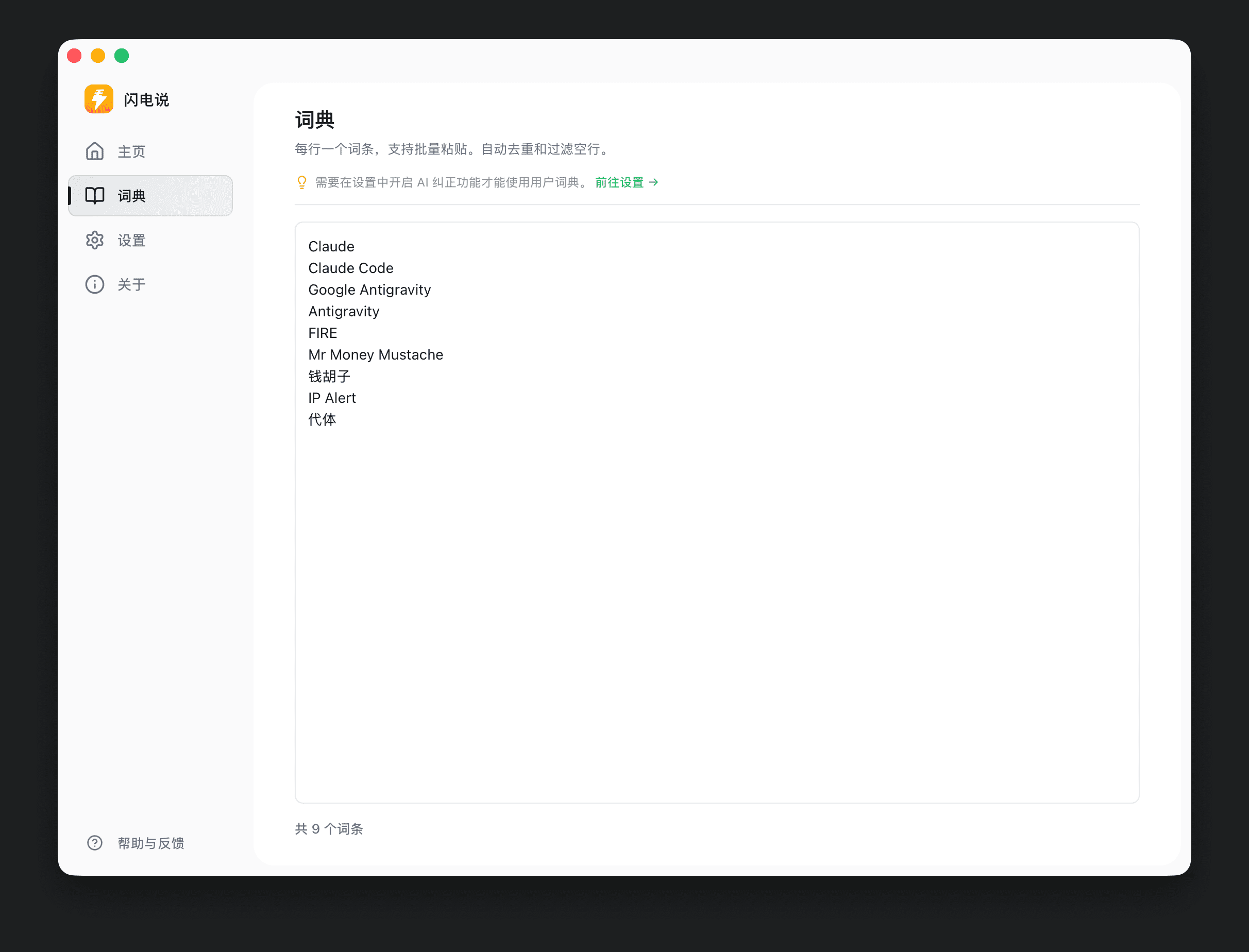Viewport: 1249px width, 952px height.
Task: Click the 闪电说 app title
Action: point(146,100)
